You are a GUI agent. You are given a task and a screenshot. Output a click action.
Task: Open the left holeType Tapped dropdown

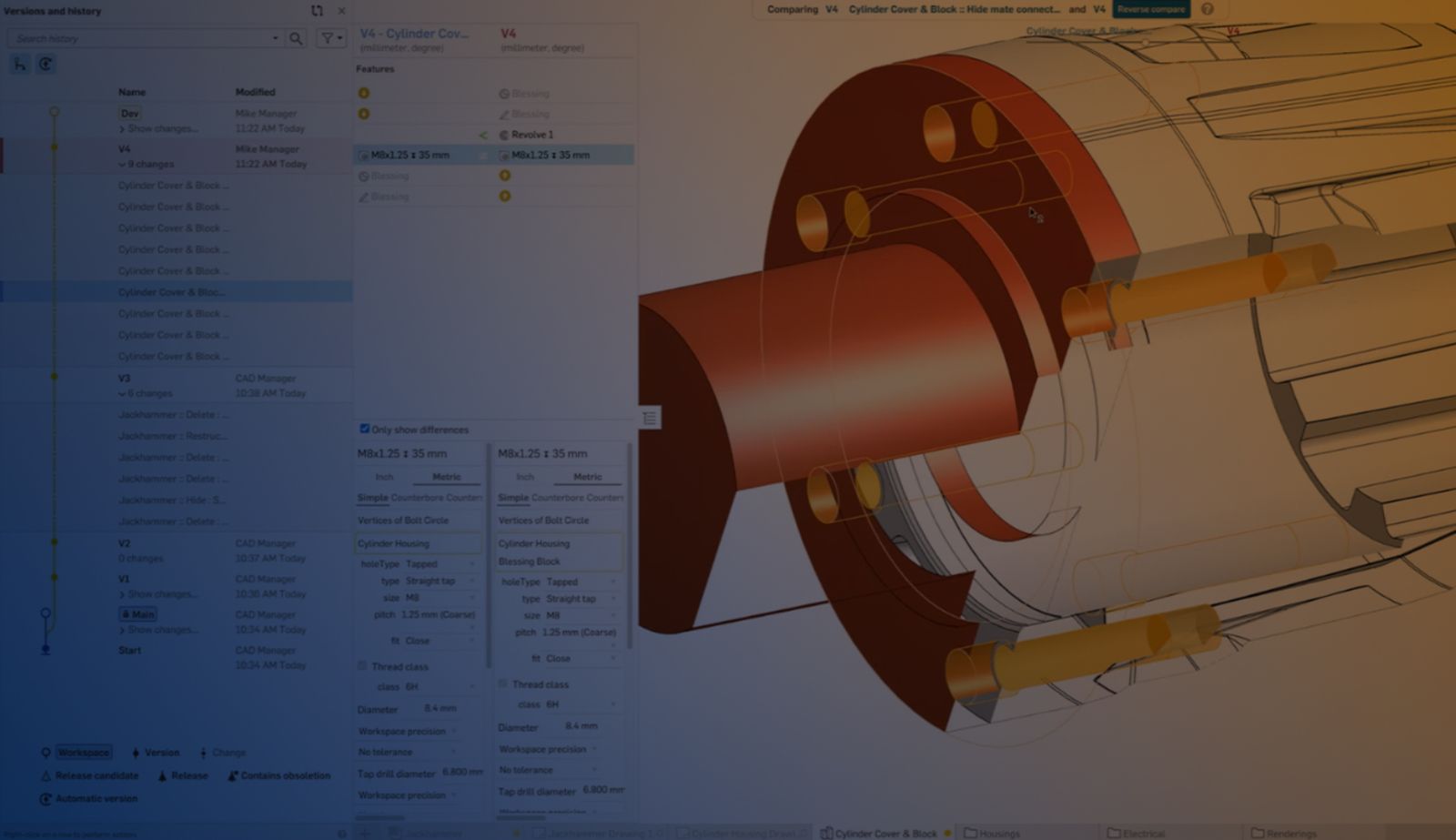pos(439,564)
